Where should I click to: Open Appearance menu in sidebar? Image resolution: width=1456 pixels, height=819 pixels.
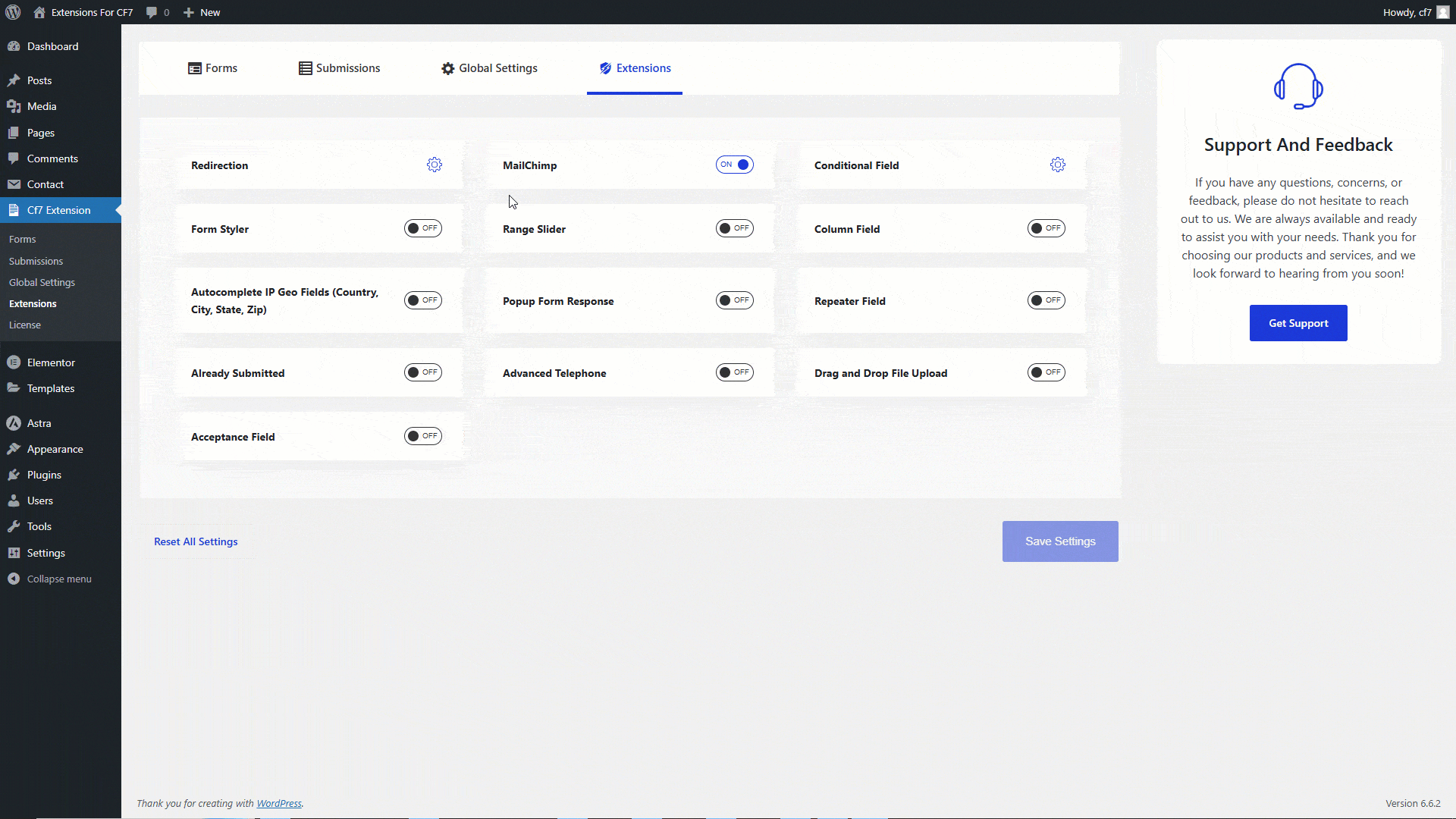pyautogui.click(x=55, y=449)
